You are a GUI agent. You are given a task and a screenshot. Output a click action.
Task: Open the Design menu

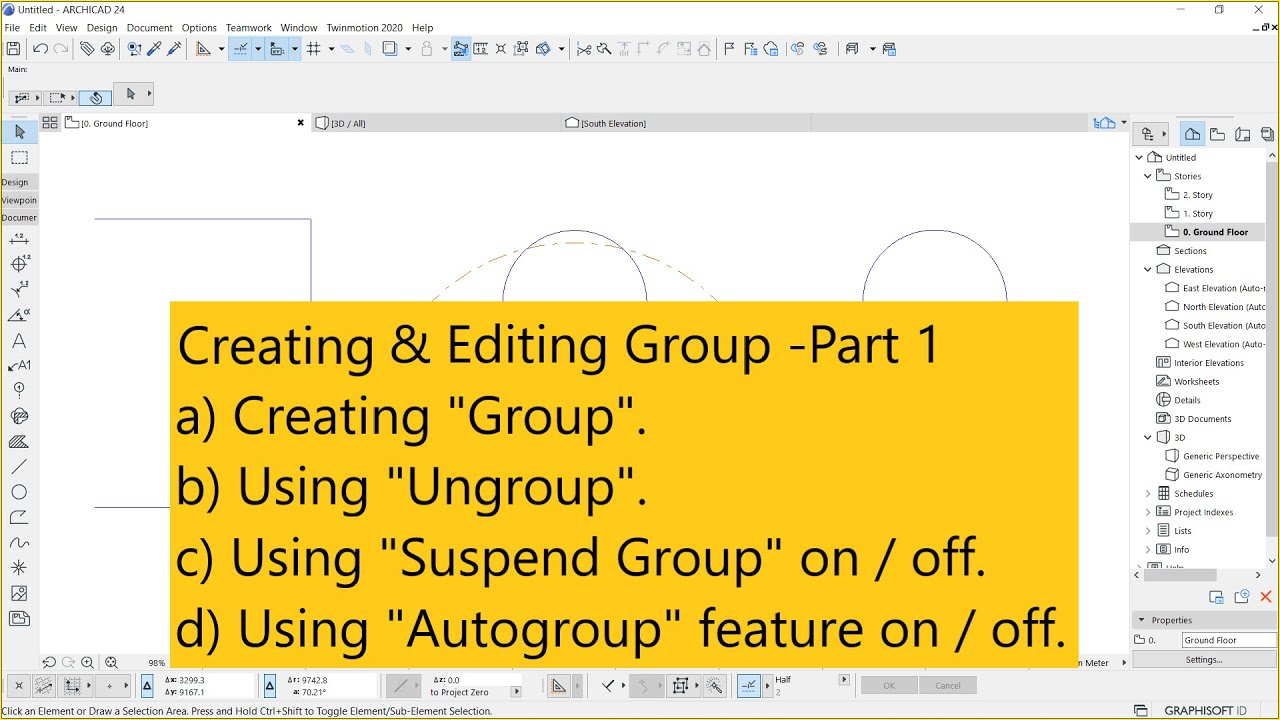[x=102, y=28]
